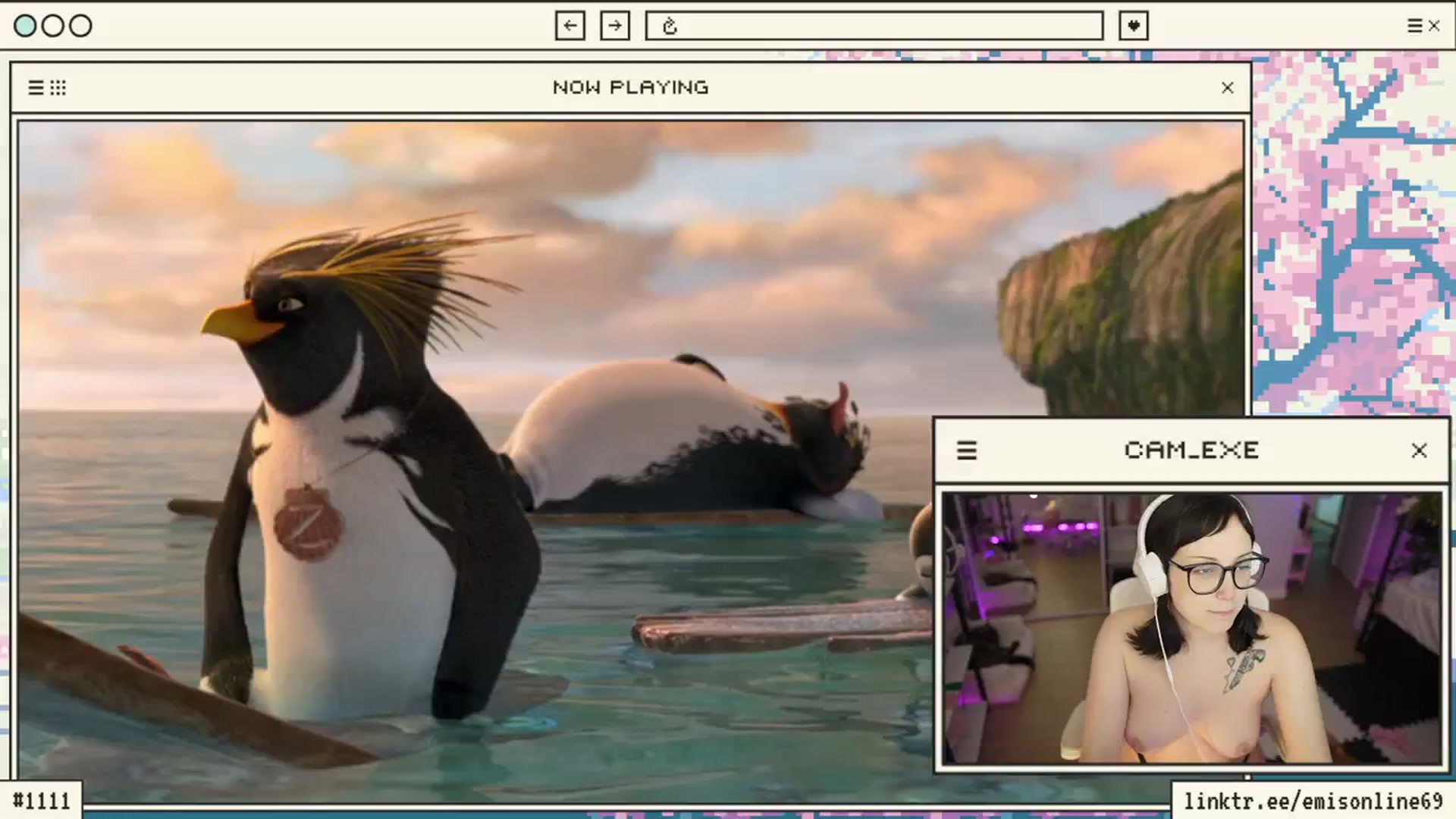
Task: Open the Now Playing list menu icon
Action: 36,88
